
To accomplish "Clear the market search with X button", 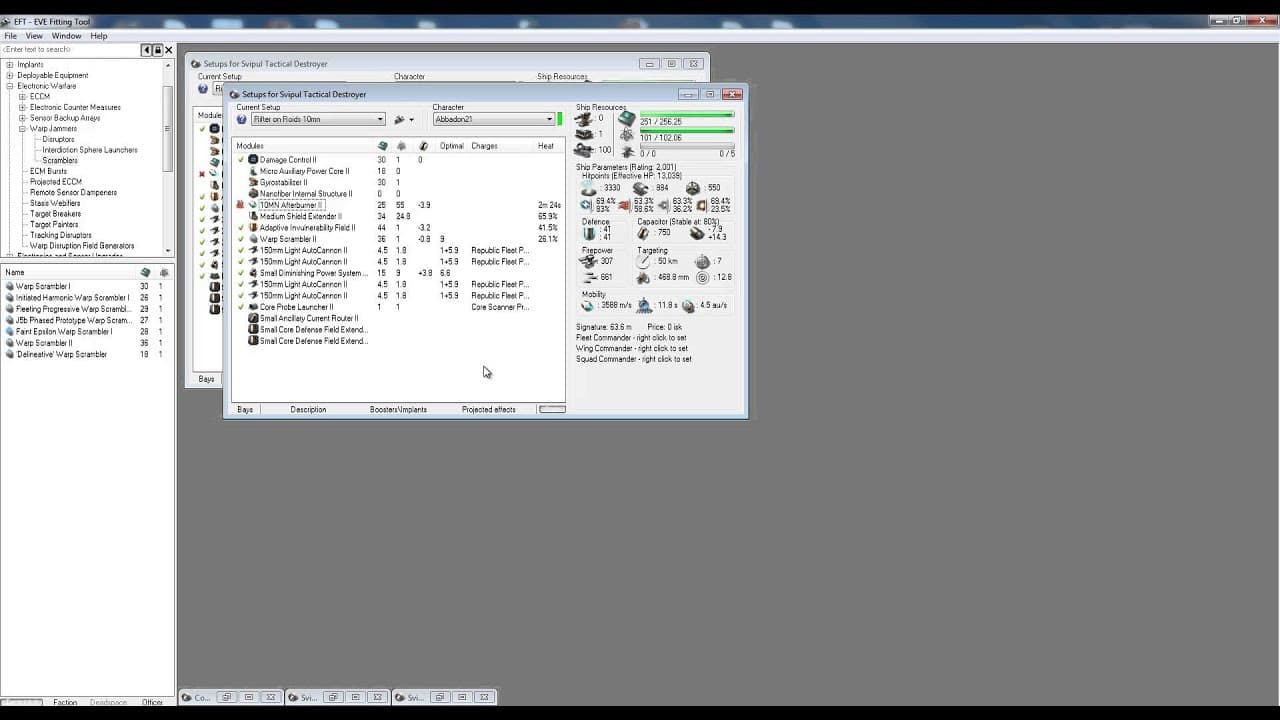I will click(168, 50).
